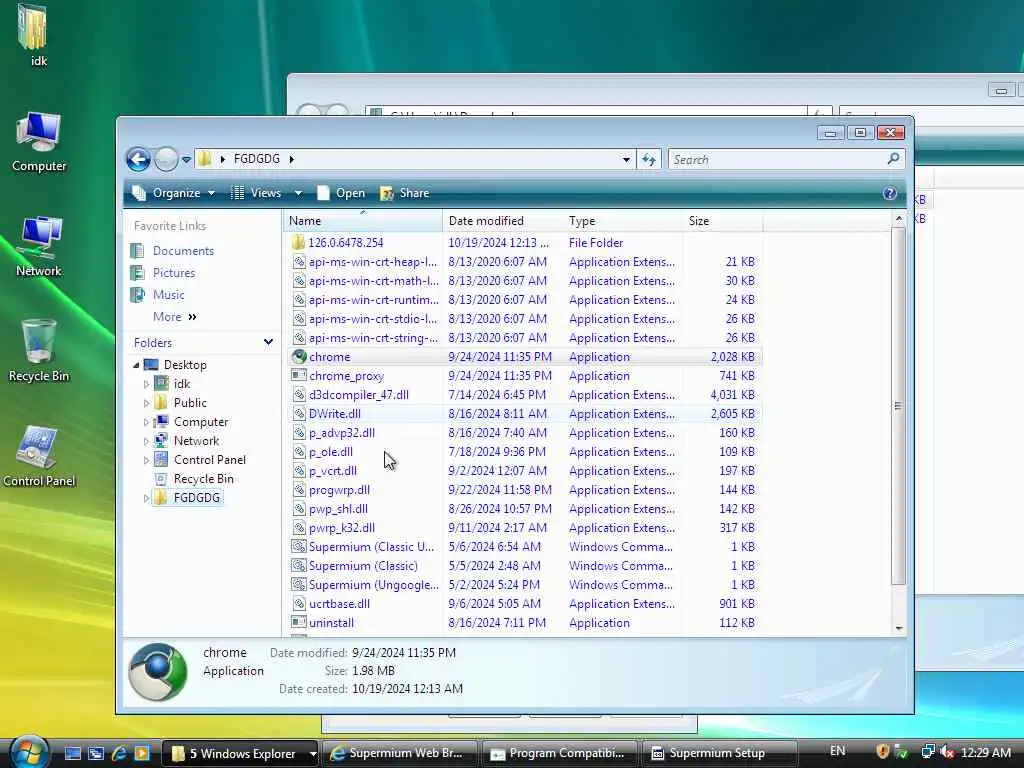Image resolution: width=1024 pixels, height=768 pixels.
Task: Select the uninstall application icon
Action: (298, 622)
